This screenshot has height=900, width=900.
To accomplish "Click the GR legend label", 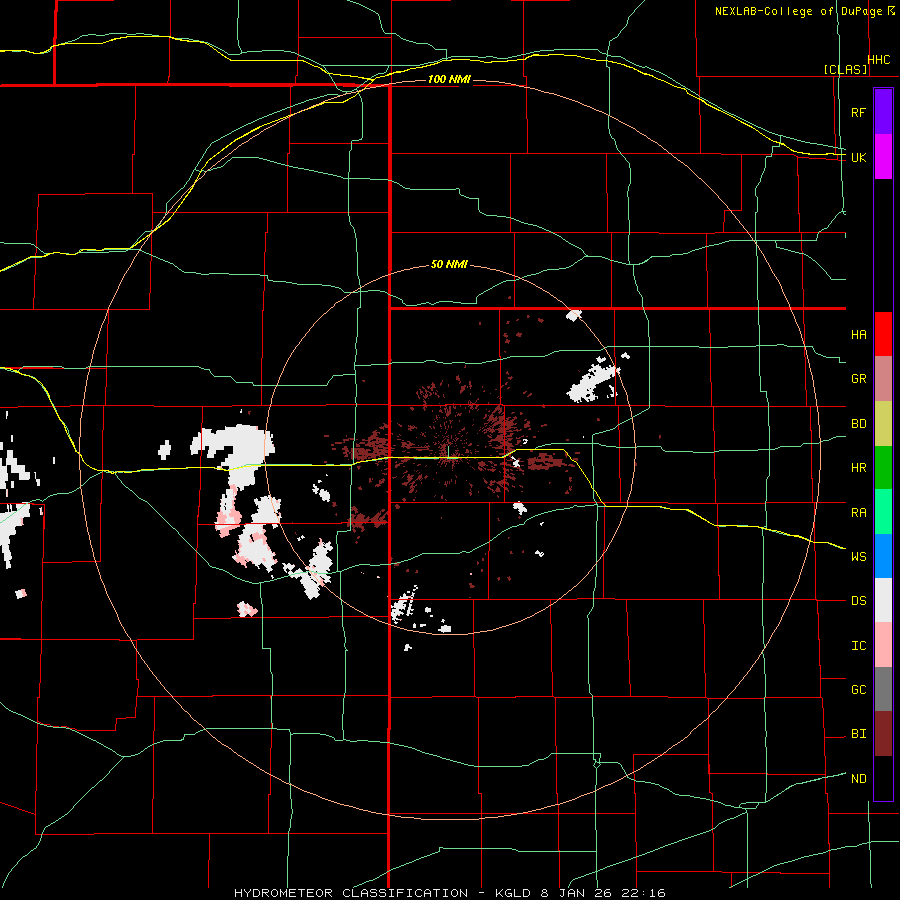I will [859, 379].
